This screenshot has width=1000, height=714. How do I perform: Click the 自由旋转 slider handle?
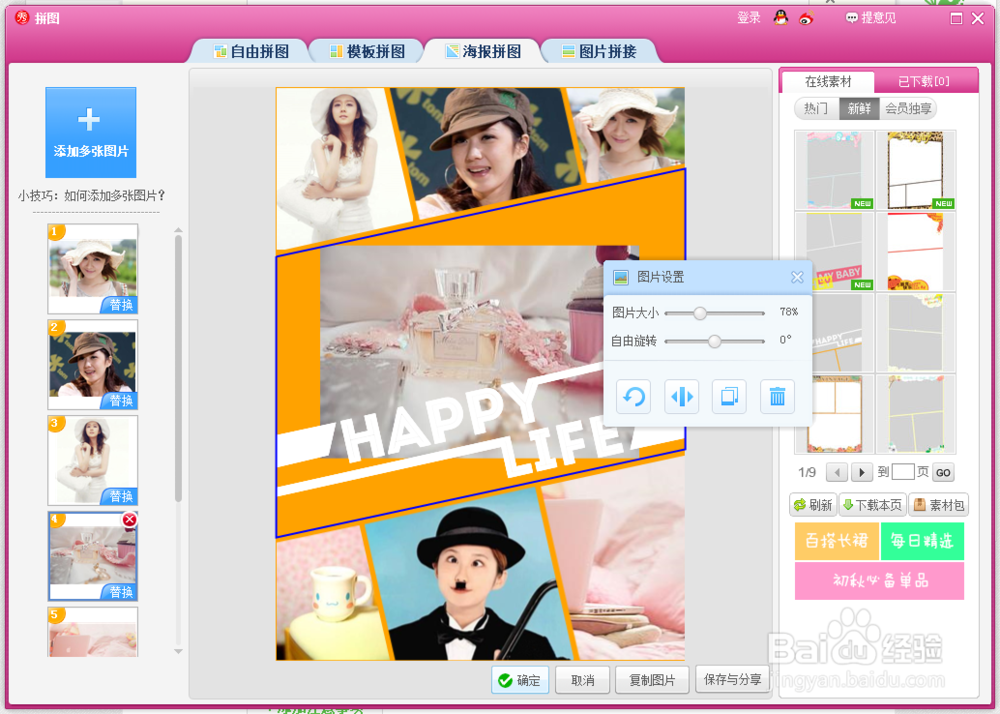tap(714, 341)
